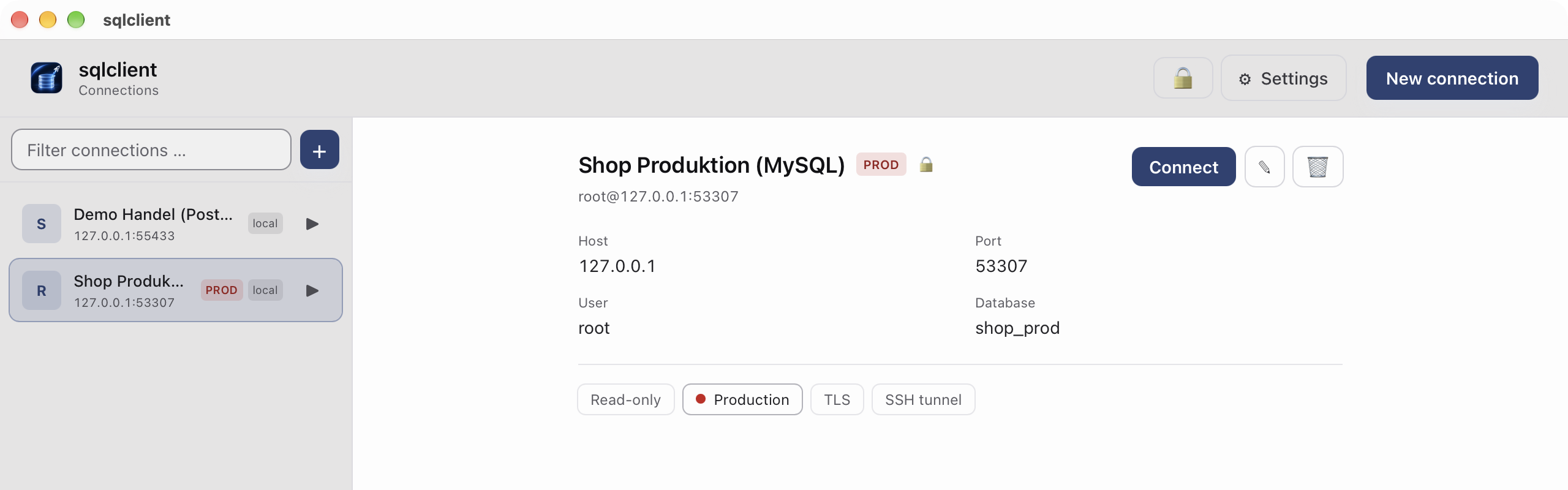
Task: Toggle the TLS option
Action: [x=837, y=399]
